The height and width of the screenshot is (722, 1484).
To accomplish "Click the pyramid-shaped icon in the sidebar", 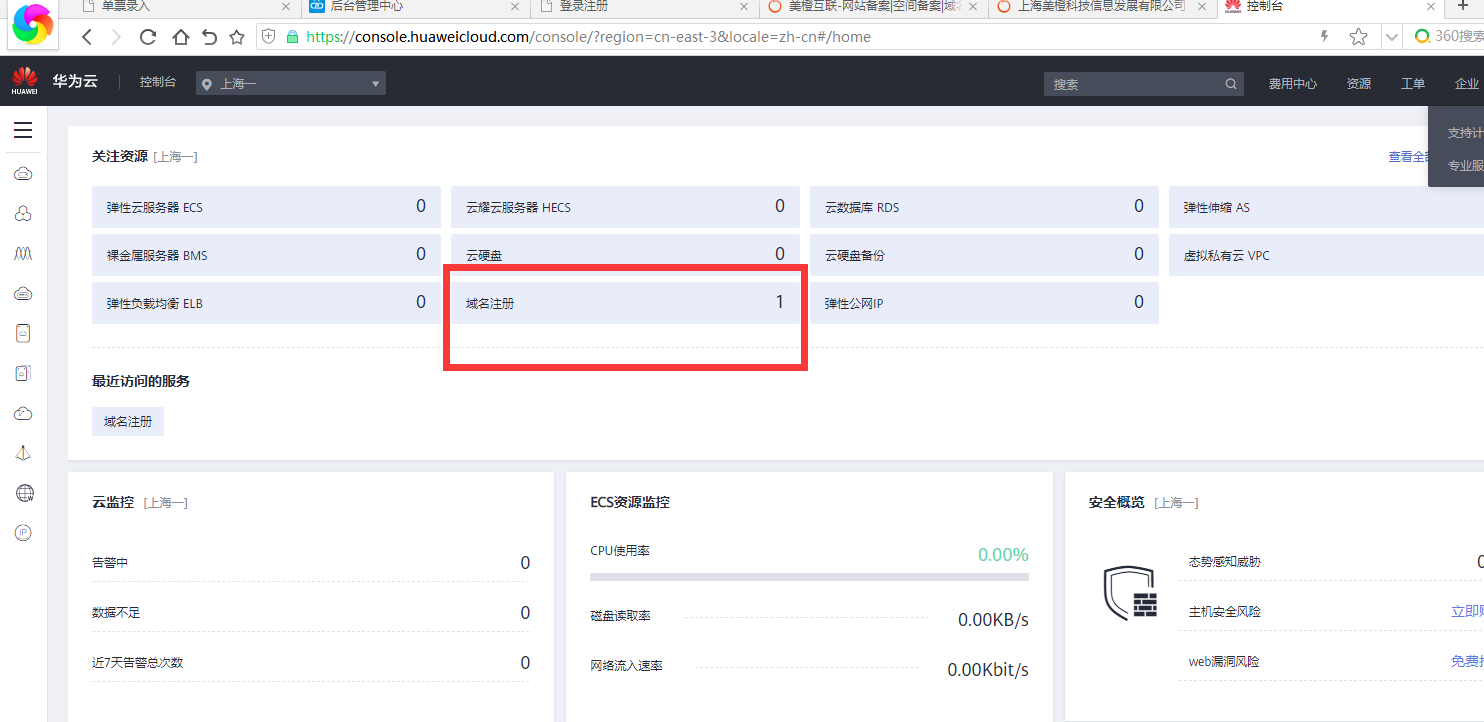I will click(23, 453).
